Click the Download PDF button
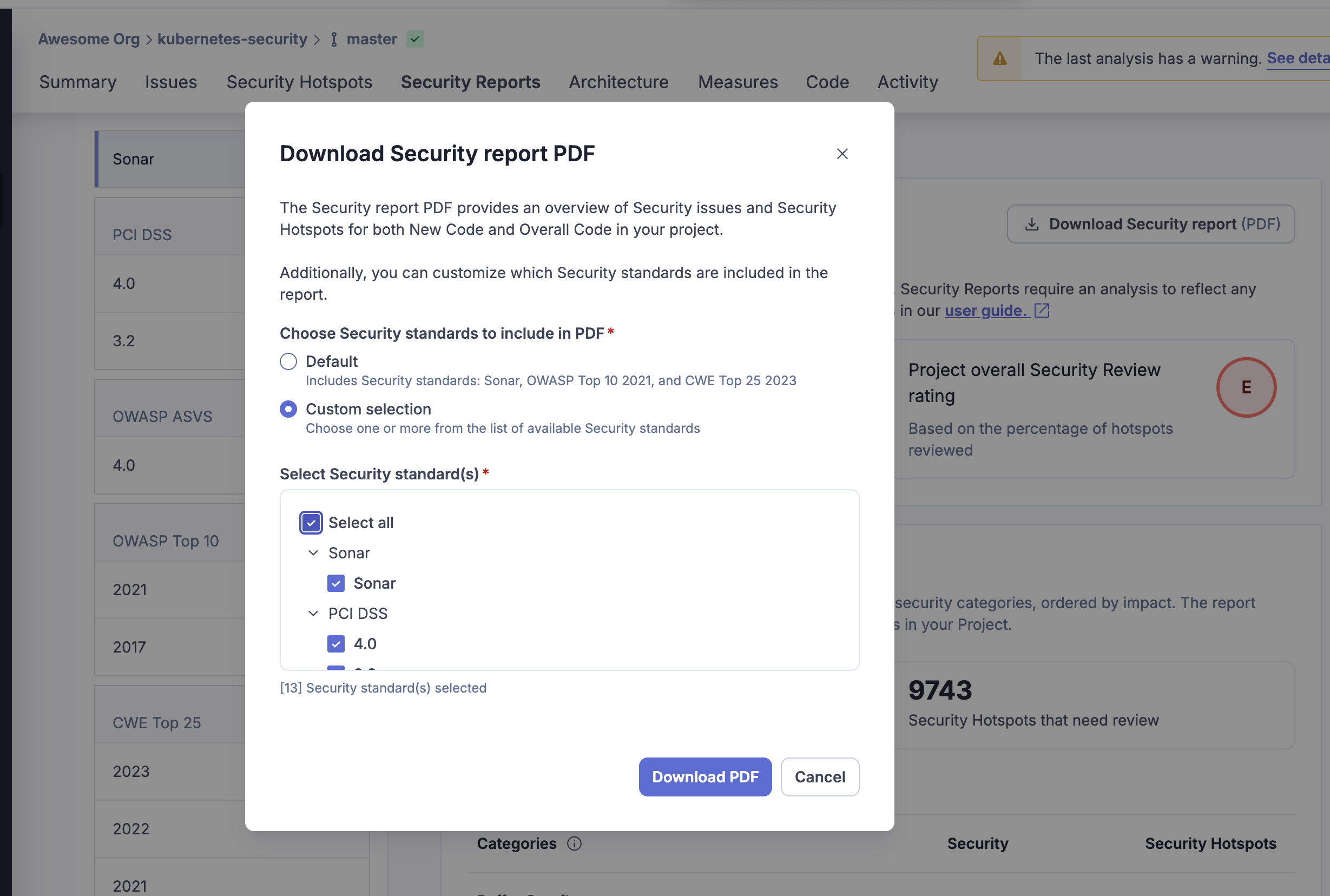 (x=704, y=776)
